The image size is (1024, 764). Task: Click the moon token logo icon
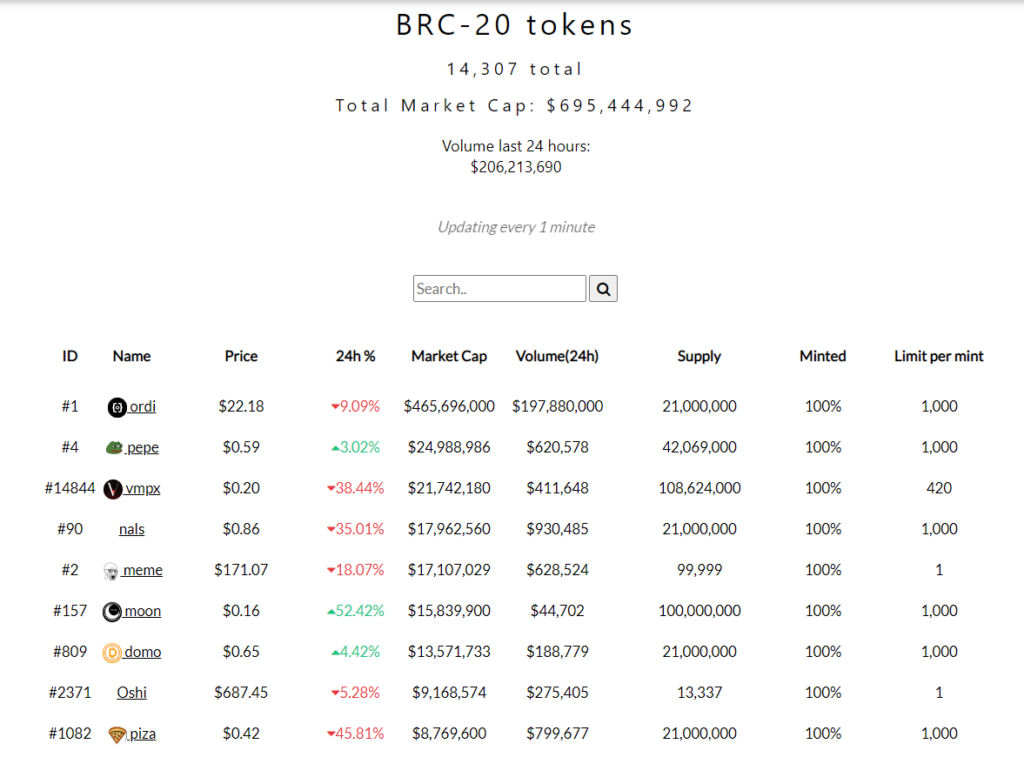[113, 612]
